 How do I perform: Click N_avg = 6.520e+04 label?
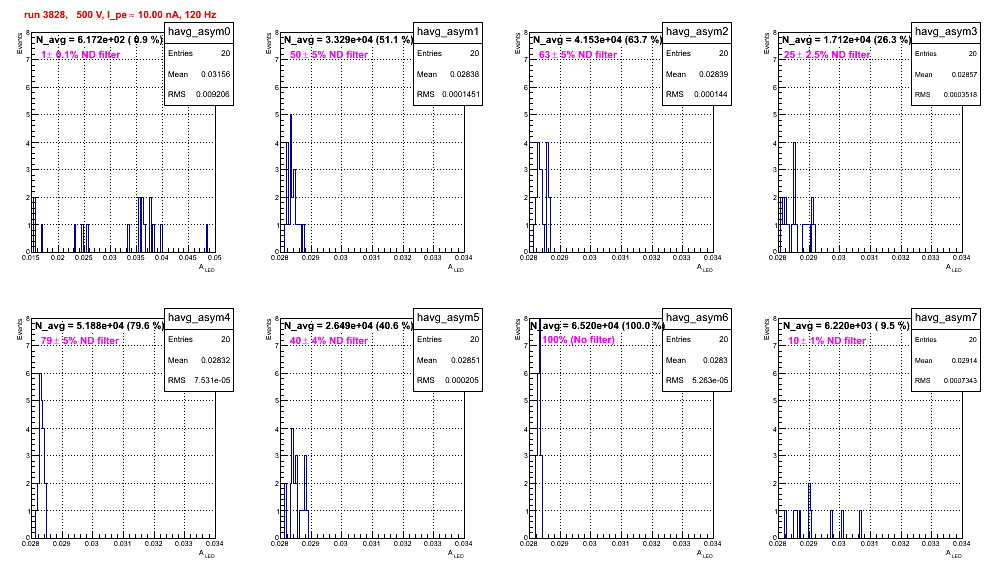tap(597, 326)
